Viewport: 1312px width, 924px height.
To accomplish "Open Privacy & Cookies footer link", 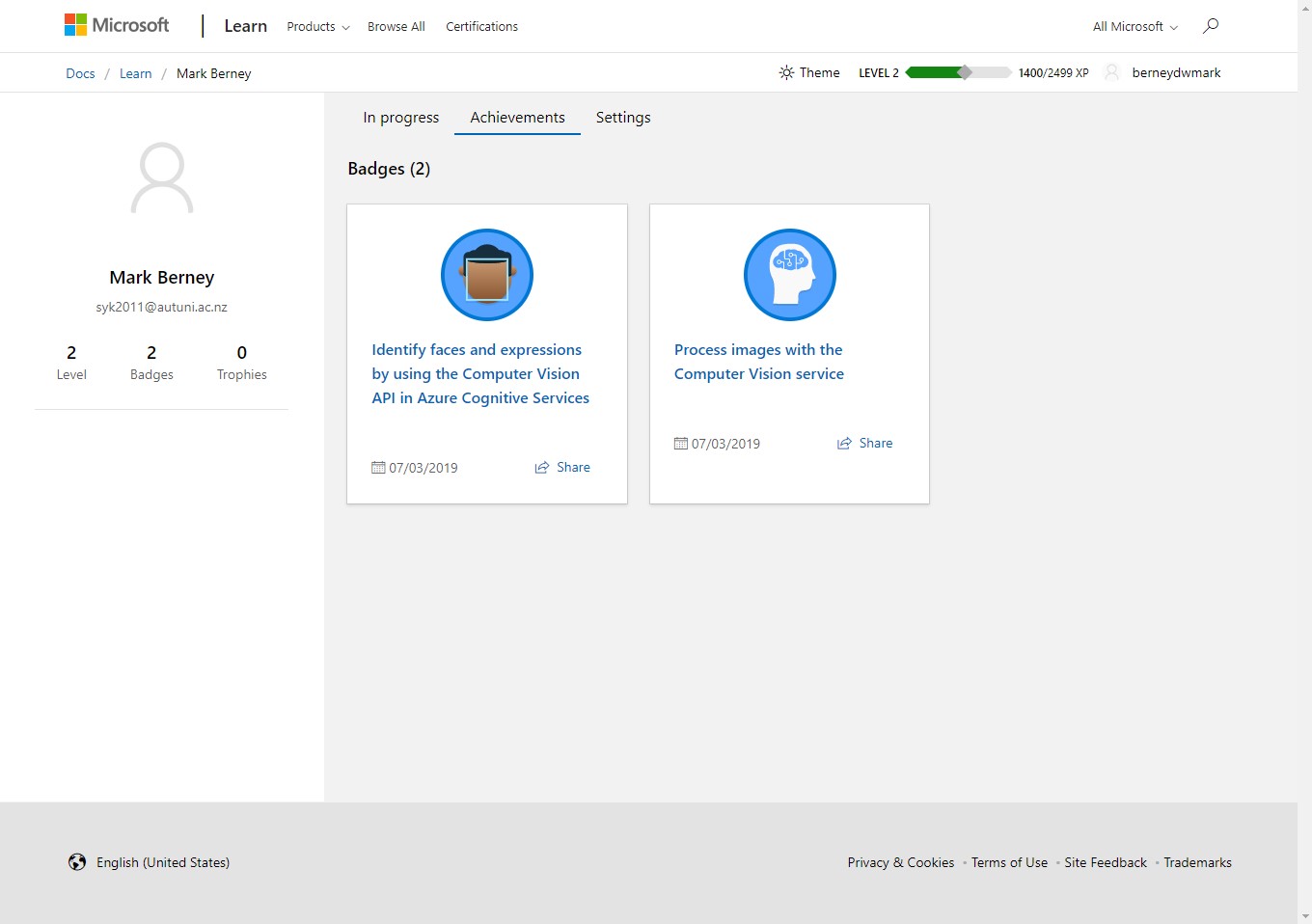I will pyautogui.click(x=901, y=862).
